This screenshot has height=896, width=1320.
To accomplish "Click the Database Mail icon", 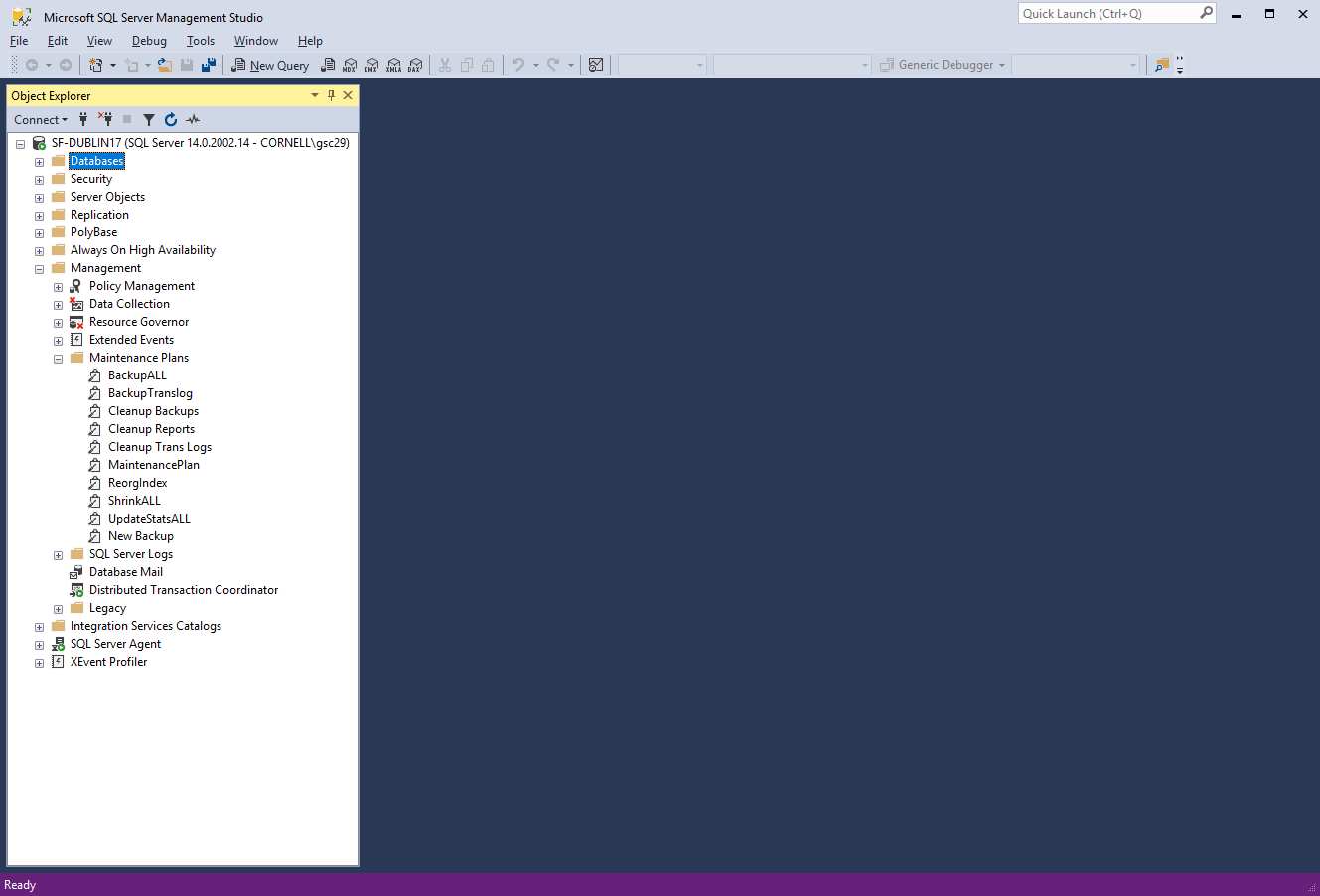I will coord(76,572).
